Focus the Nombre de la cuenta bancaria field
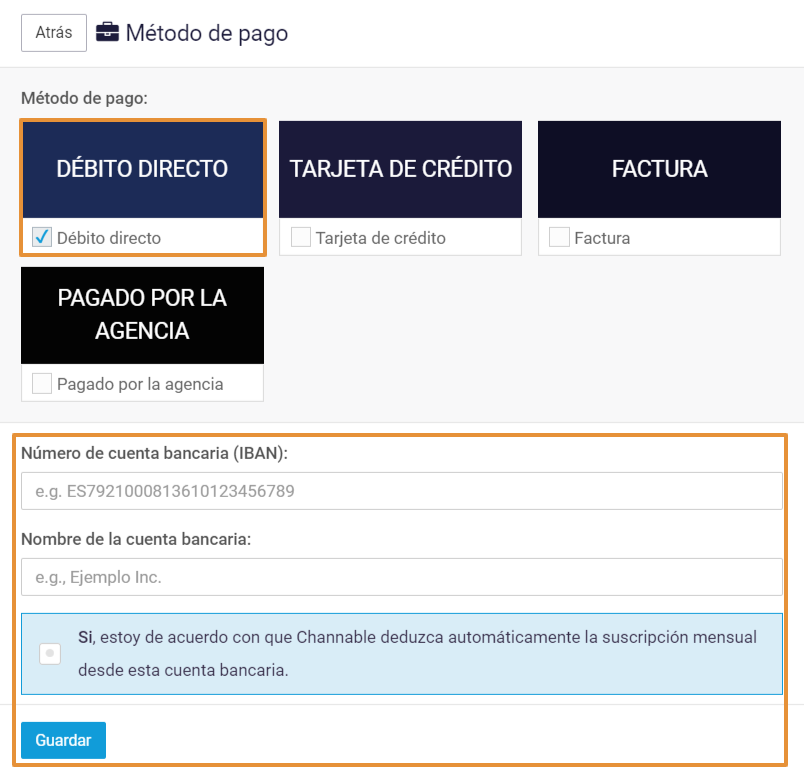The image size is (804, 774). [x=401, y=577]
